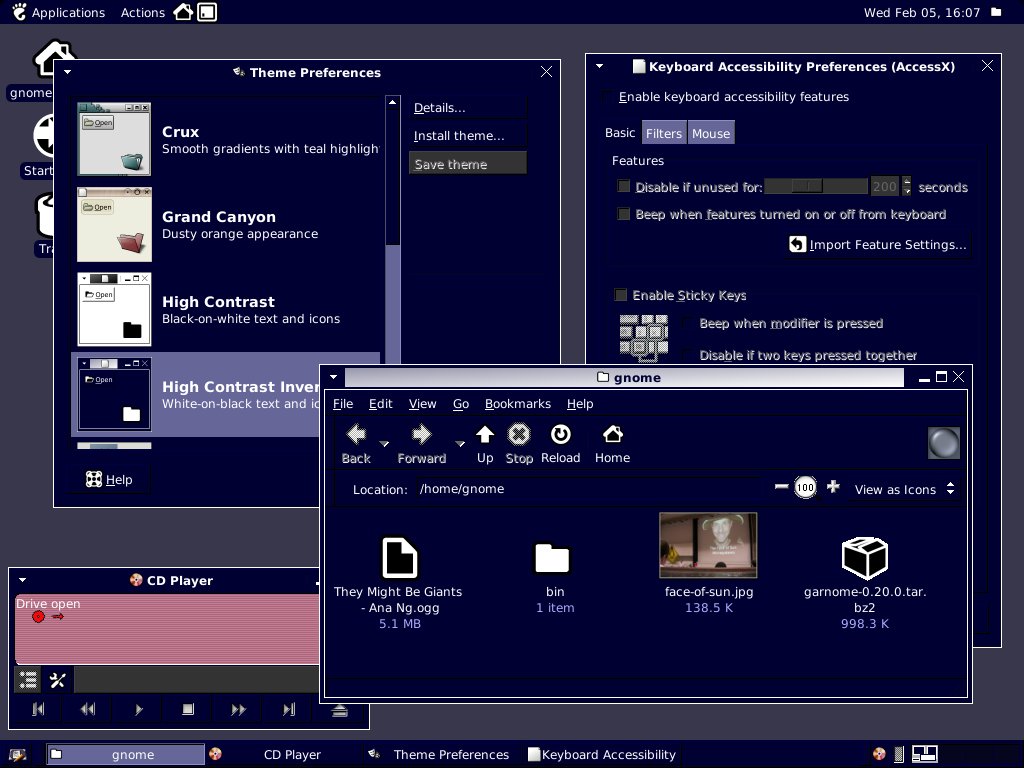Skip to previous track in CD Player

[x=38, y=709]
